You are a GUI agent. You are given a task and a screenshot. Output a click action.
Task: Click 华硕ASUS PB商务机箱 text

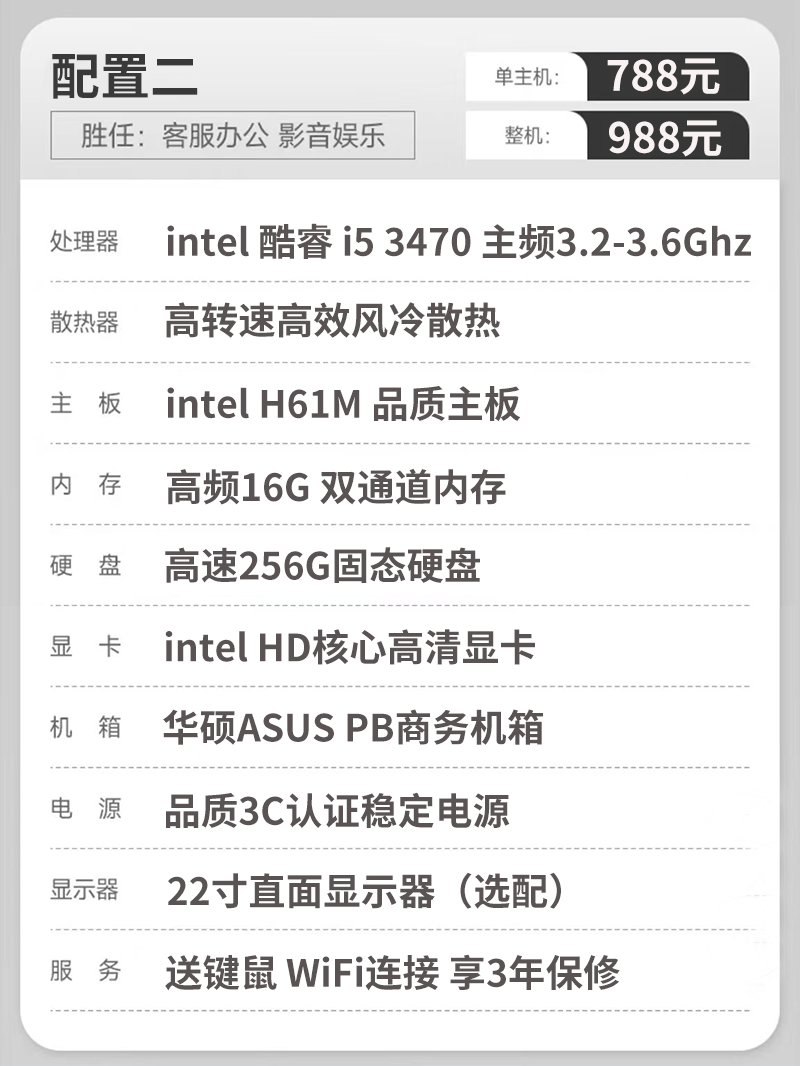click(x=353, y=727)
